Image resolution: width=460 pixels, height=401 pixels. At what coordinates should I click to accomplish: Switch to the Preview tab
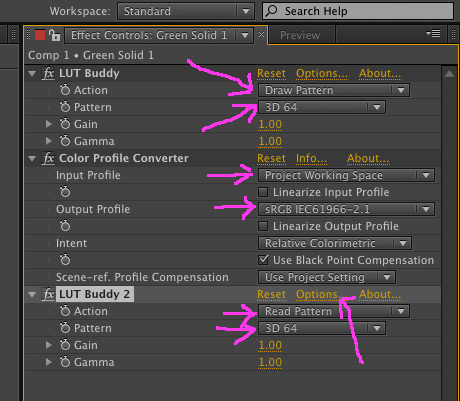pos(300,35)
